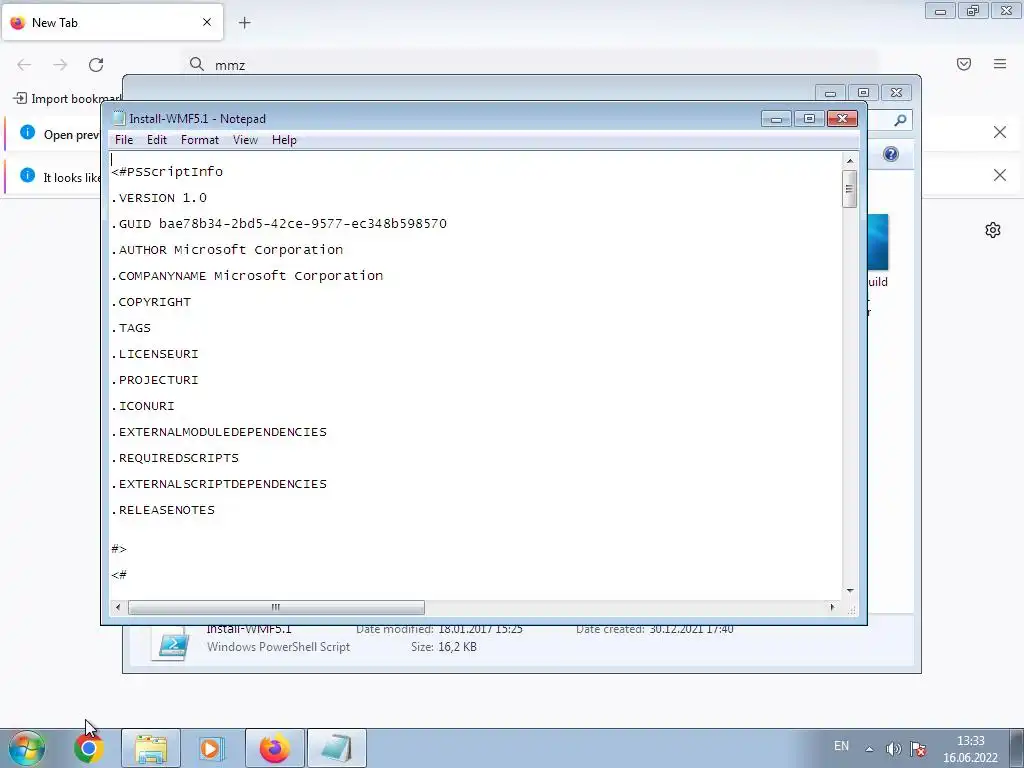Image resolution: width=1024 pixels, height=768 pixels.
Task: Open Action Center flag tray icon
Action: coord(918,749)
